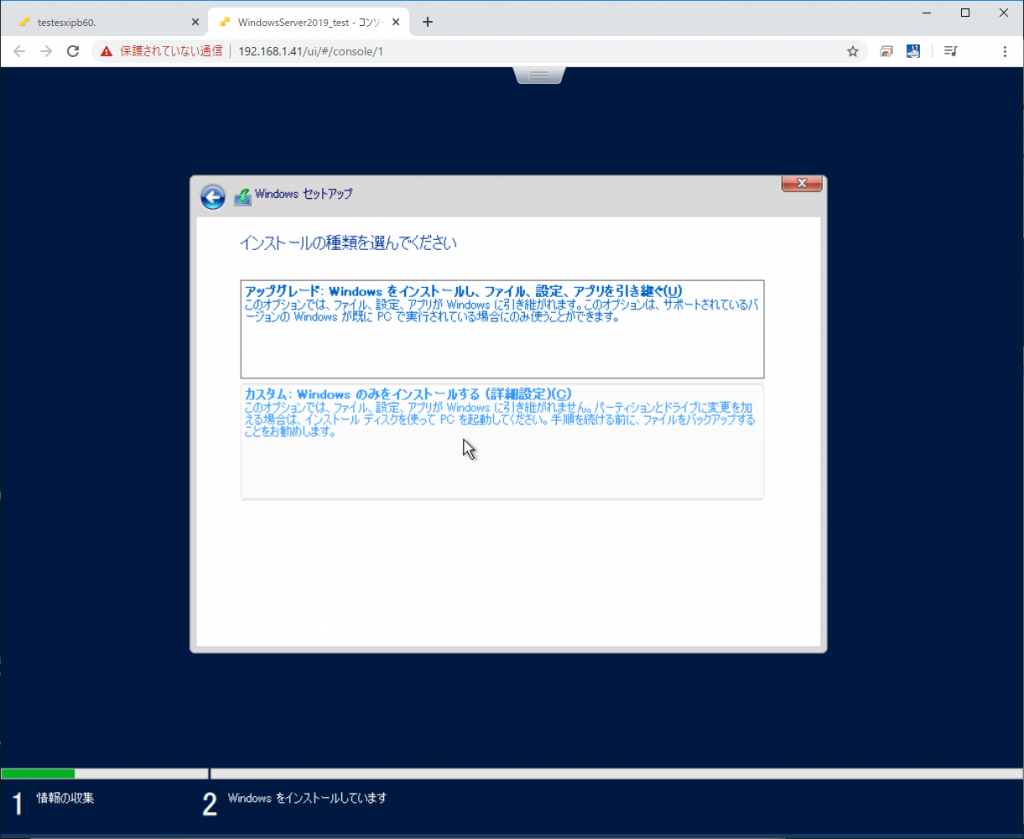1024x839 pixels.
Task: Close the WindowsServer2019_test tab
Action: pos(396,22)
